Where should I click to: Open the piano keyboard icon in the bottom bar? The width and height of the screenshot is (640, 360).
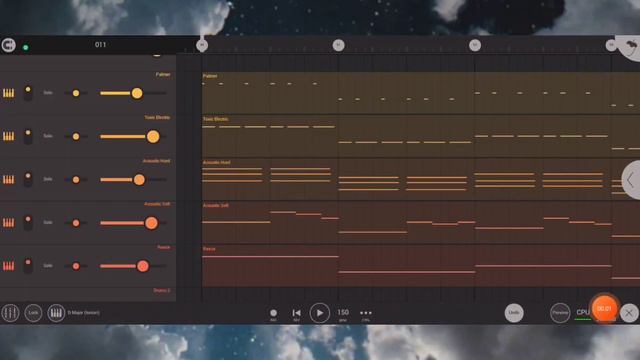[x=56, y=313]
